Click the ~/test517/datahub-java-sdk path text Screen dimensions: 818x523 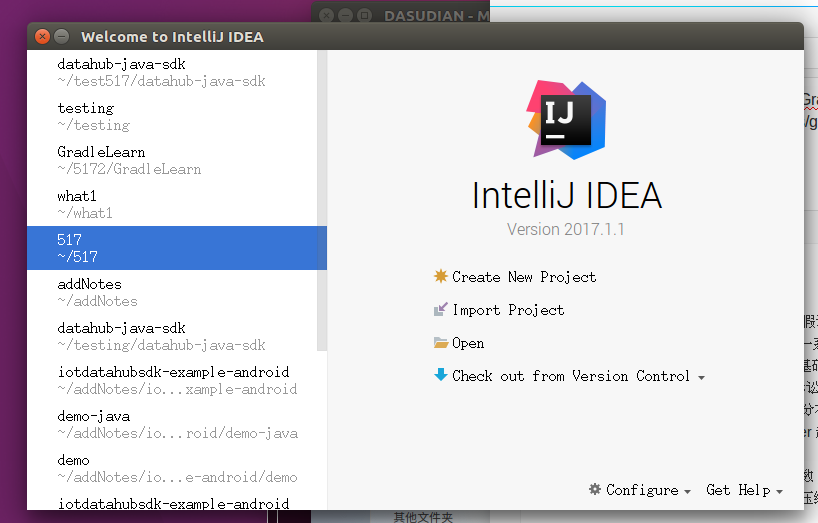[161, 81]
